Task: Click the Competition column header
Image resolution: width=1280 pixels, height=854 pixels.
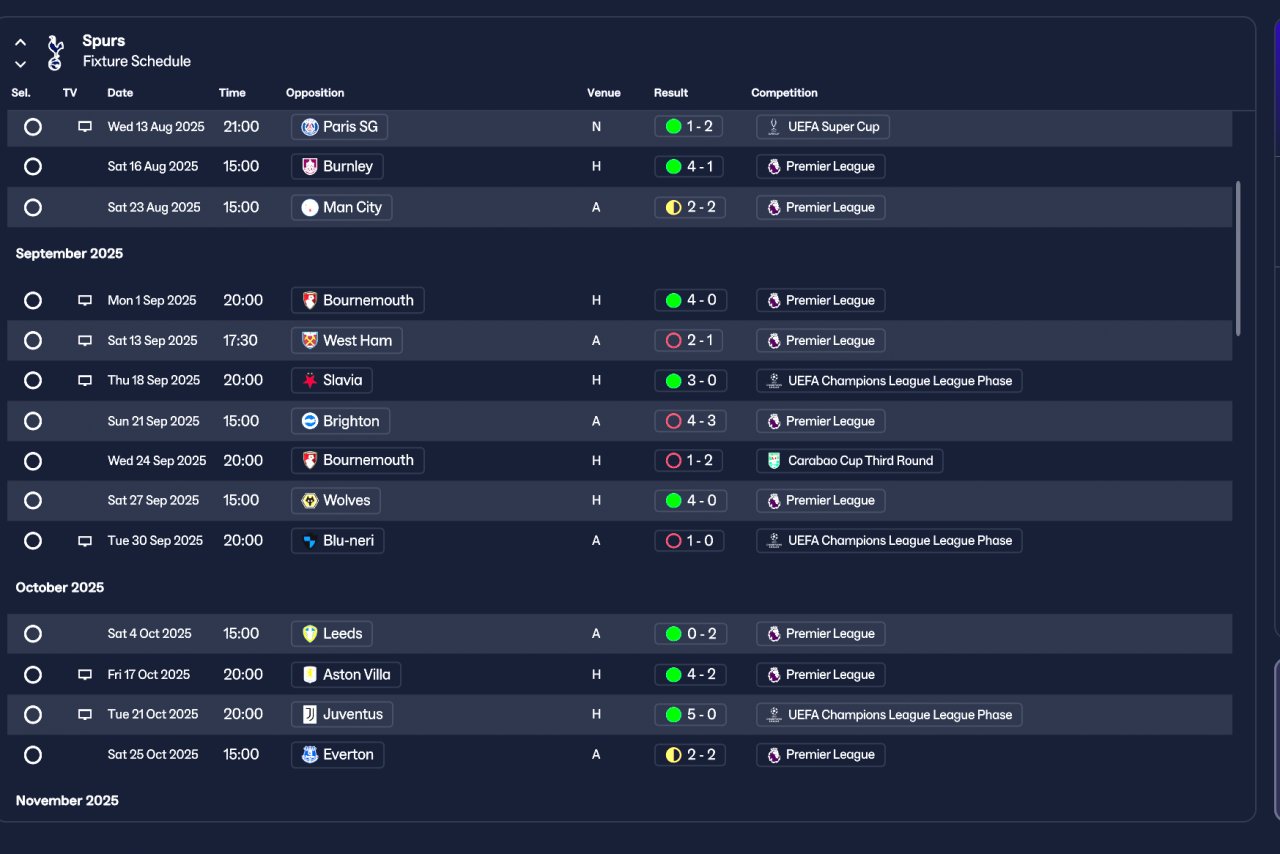Action: (x=784, y=93)
